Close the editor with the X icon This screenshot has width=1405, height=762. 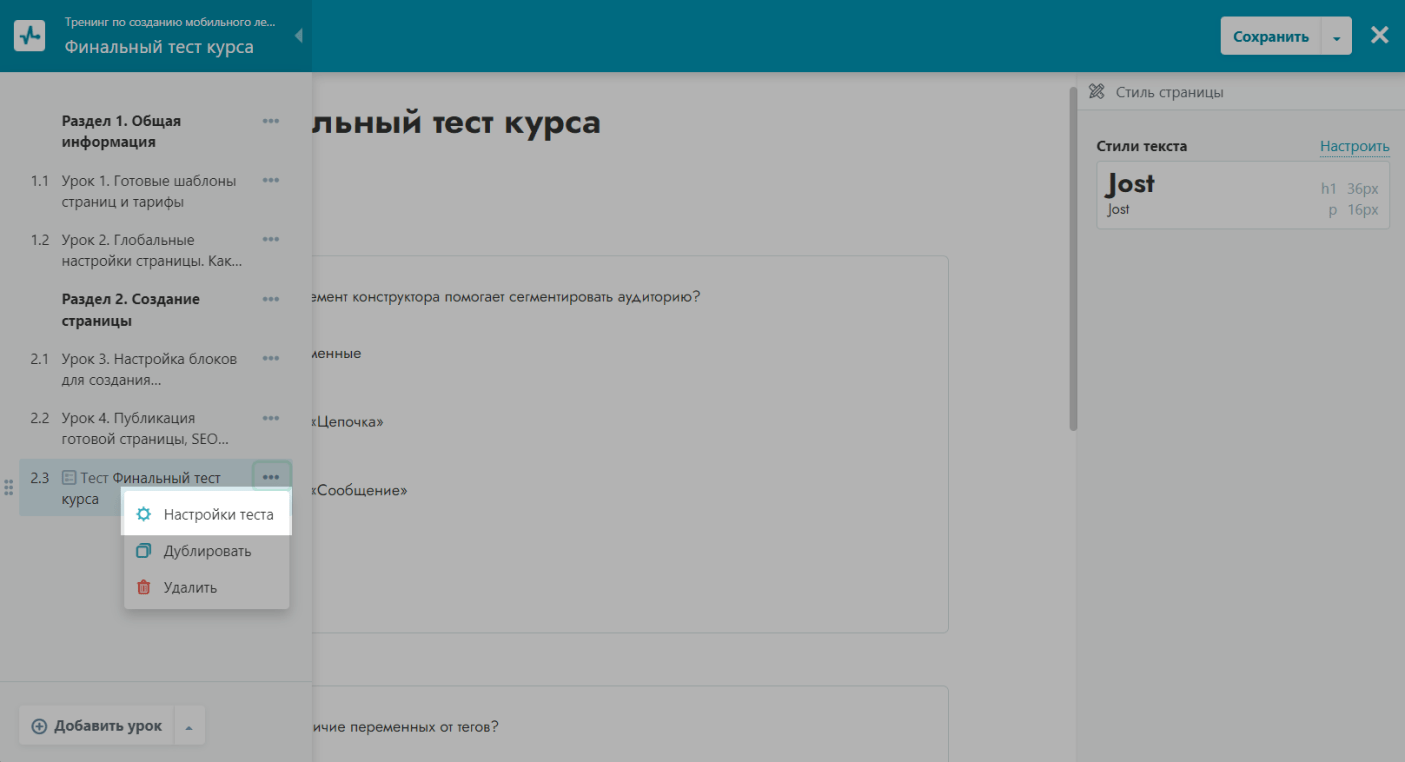tap(1380, 36)
